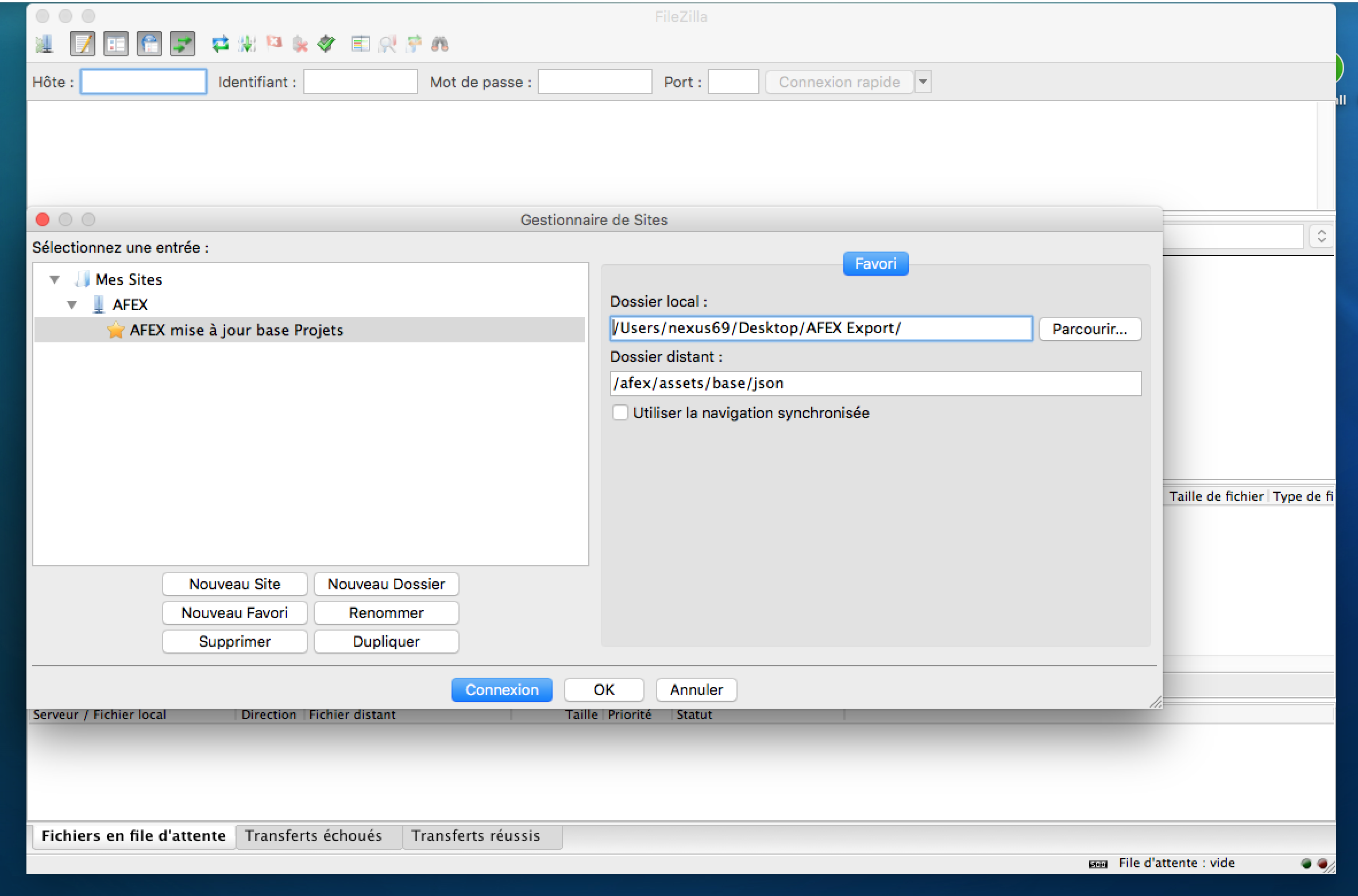Click the folder icon next to Mes Sites
Image resolution: width=1358 pixels, height=896 pixels.
click(82, 279)
